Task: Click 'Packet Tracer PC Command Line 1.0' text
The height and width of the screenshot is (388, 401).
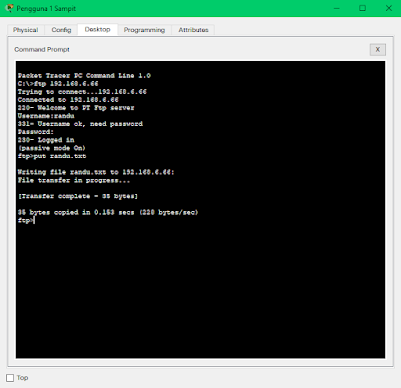Action: click(84, 76)
